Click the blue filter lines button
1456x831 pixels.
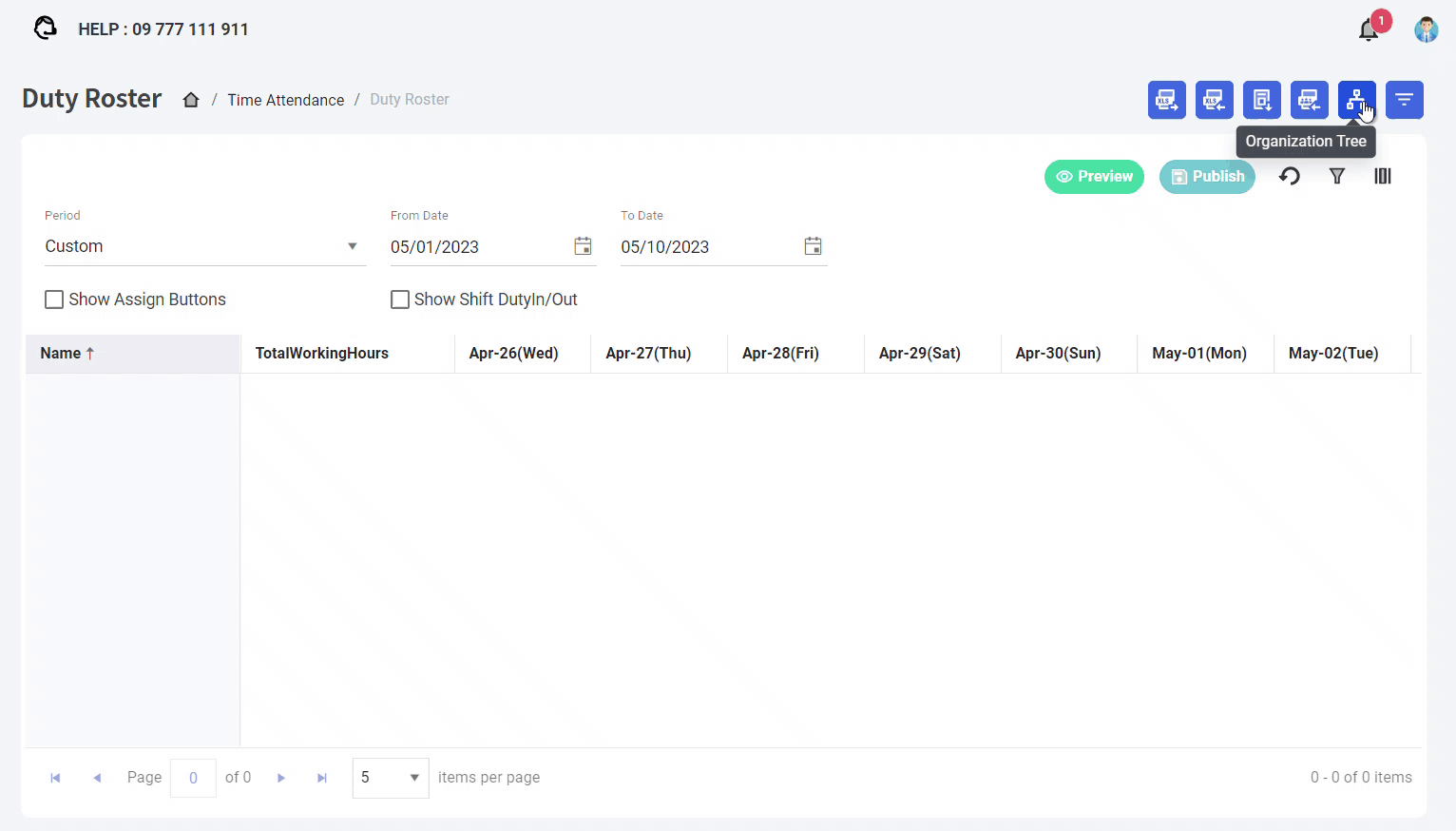pyautogui.click(x=1404, y=100)
